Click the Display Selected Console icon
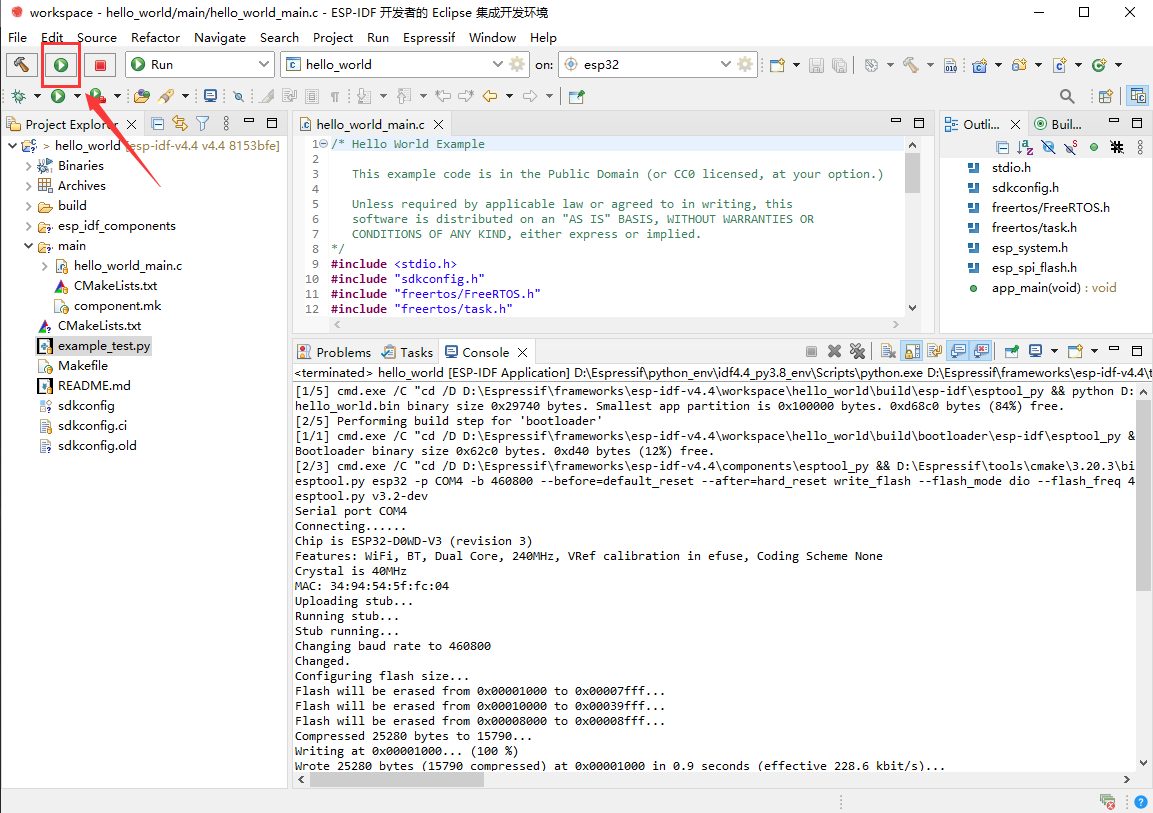 click(1035, 351)
